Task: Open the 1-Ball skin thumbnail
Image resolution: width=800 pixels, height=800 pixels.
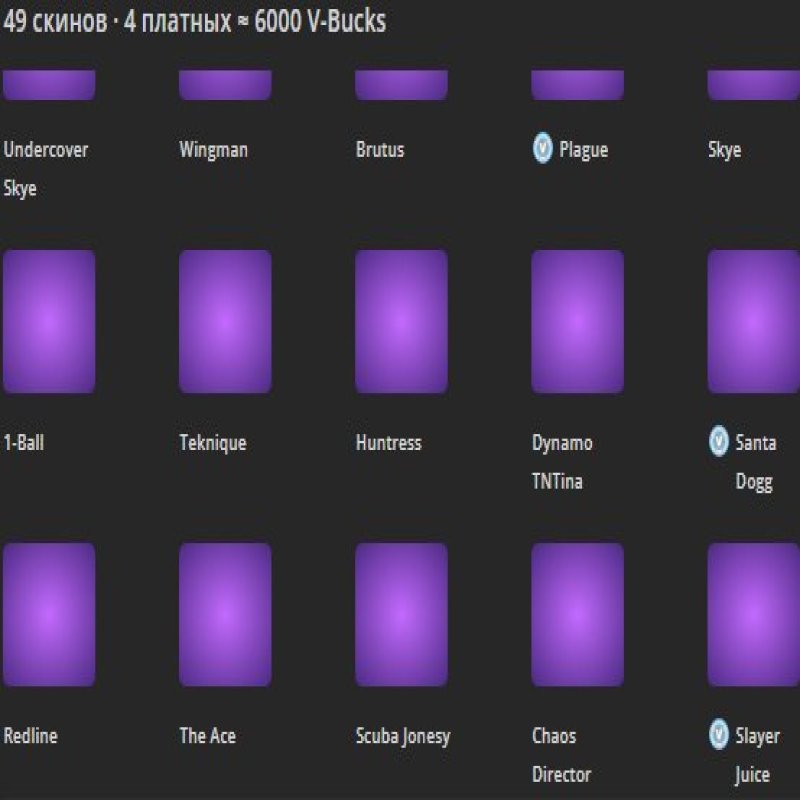Action: pyautogui.click(x=48, y=320)
